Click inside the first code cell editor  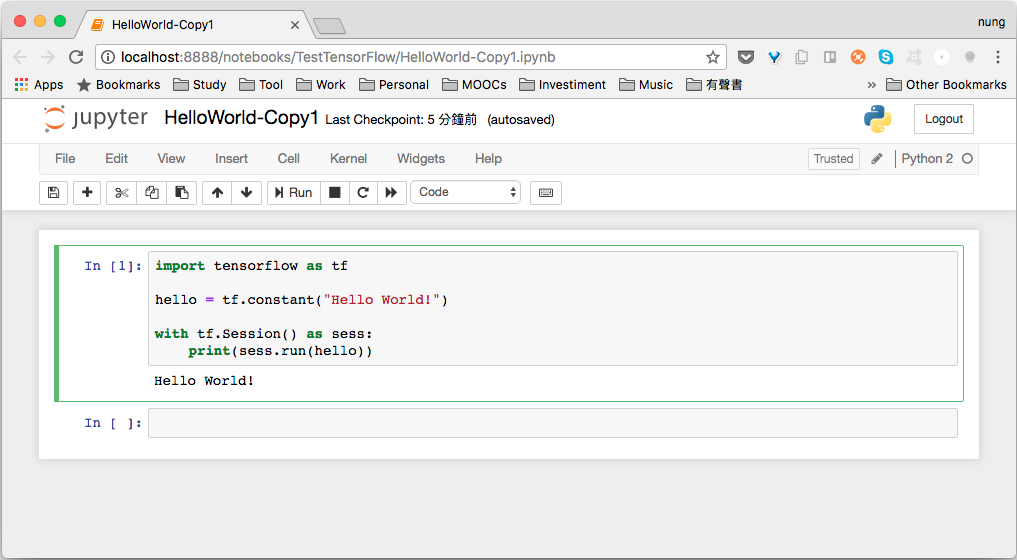[x=553, y=308]
